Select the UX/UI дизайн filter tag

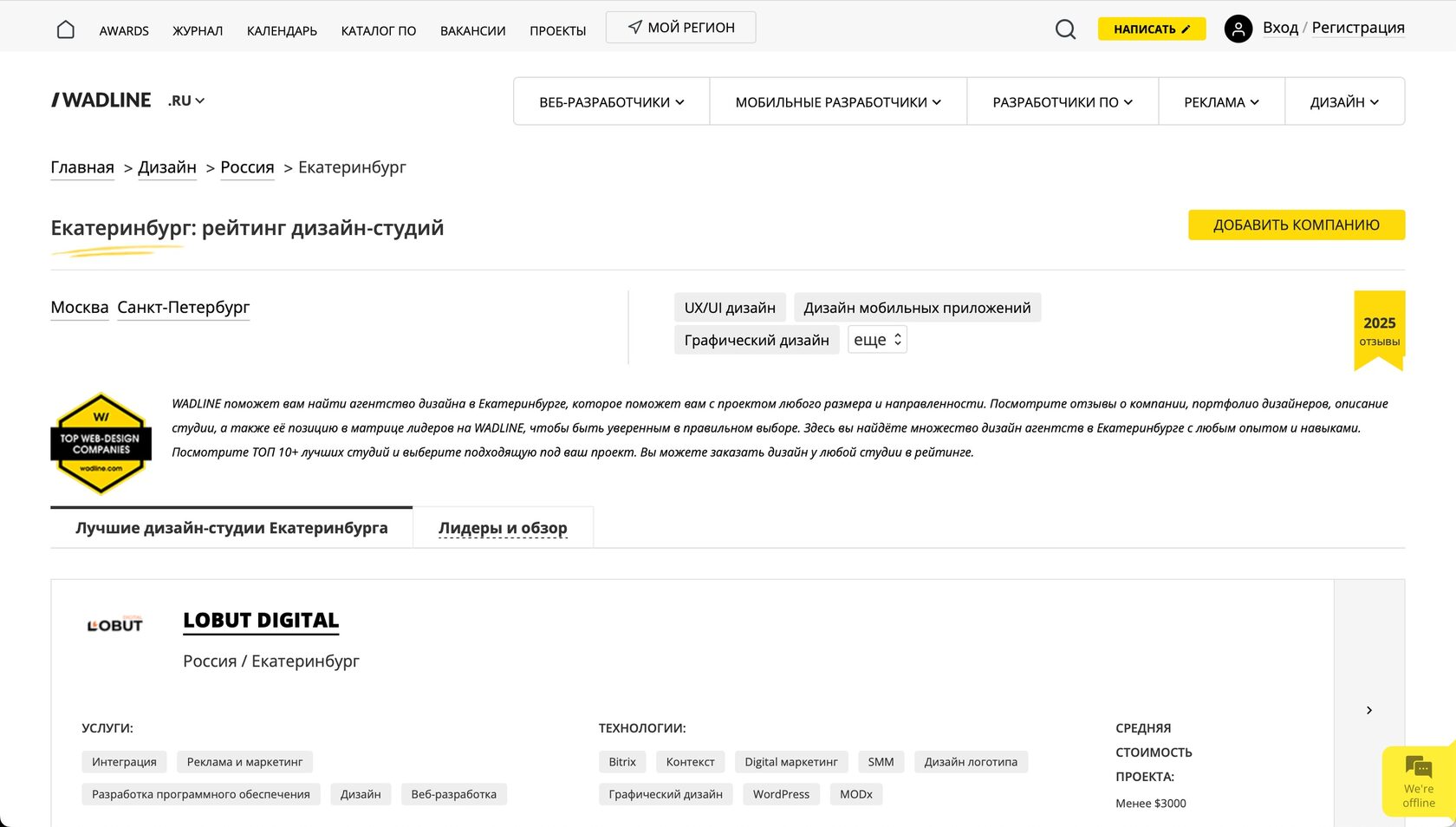730,308
